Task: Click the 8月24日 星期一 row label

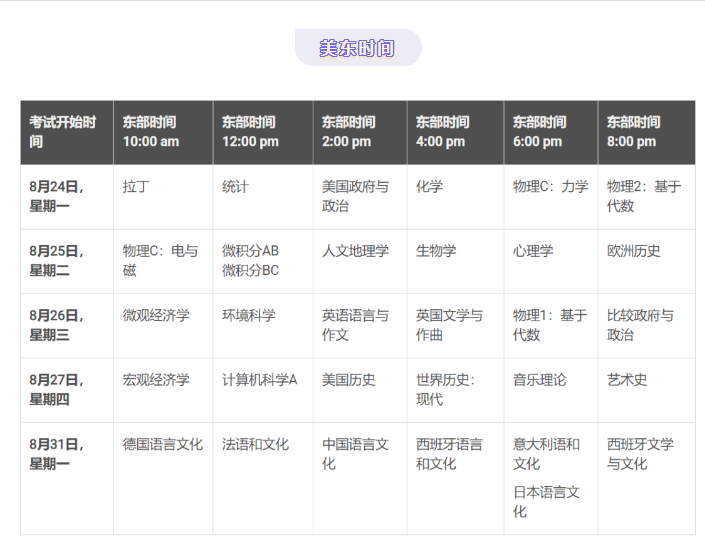Action: point(57,196)
